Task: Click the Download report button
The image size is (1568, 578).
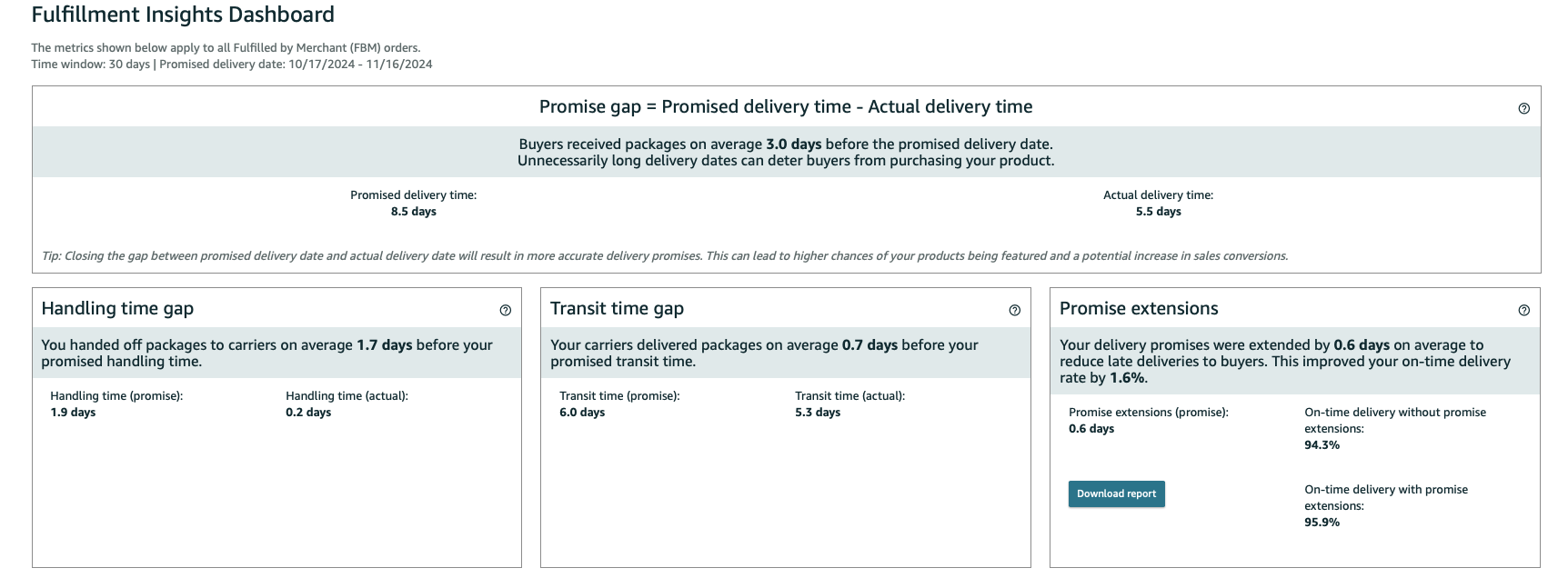Action: click(x=1116, y=493)
